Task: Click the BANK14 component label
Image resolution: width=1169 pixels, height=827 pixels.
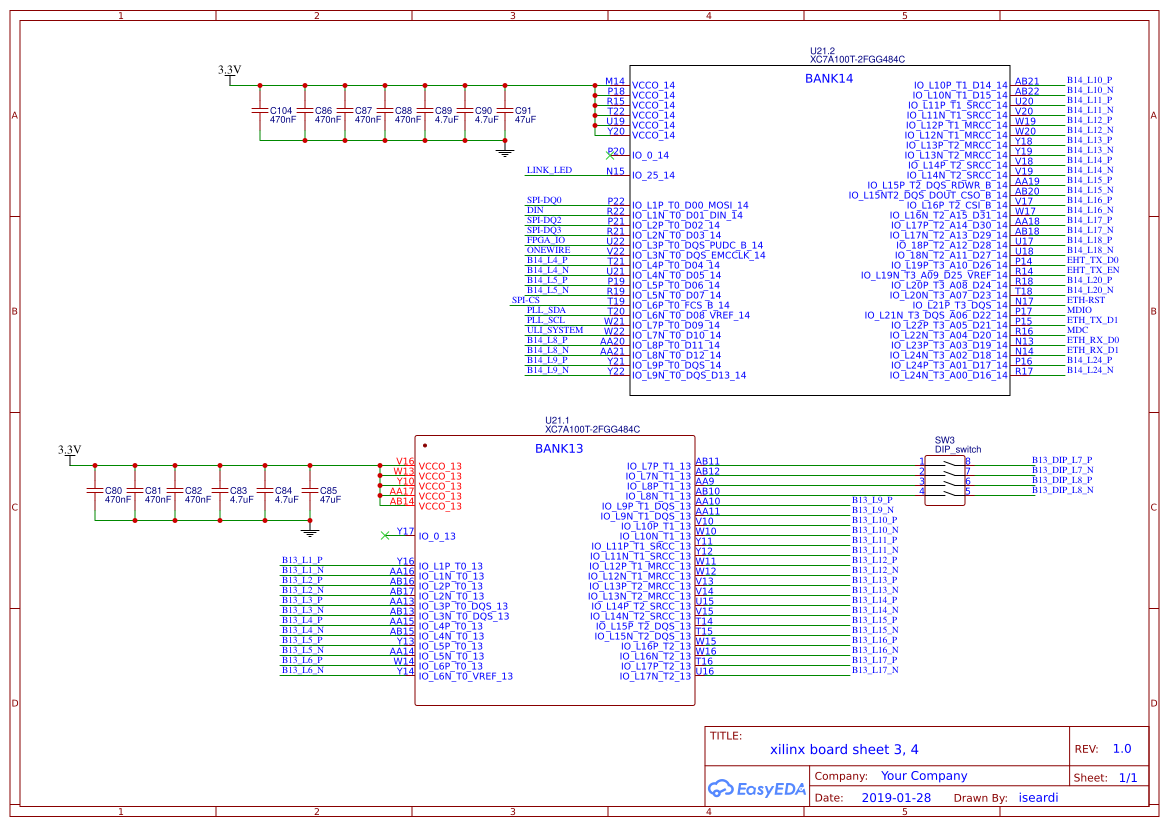Action: point(828,78)
